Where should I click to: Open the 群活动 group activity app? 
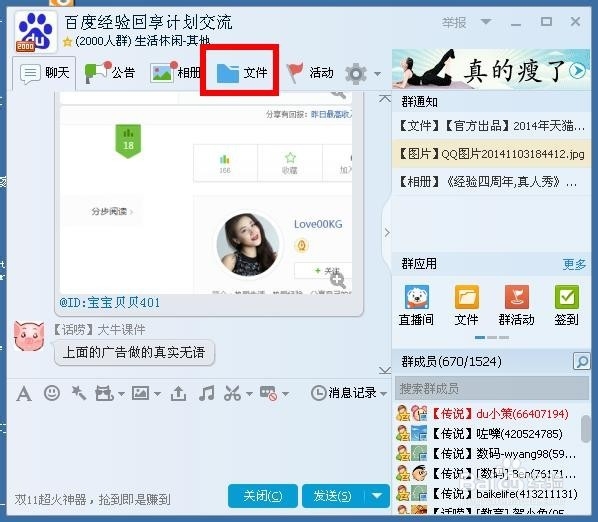point(516,305)
